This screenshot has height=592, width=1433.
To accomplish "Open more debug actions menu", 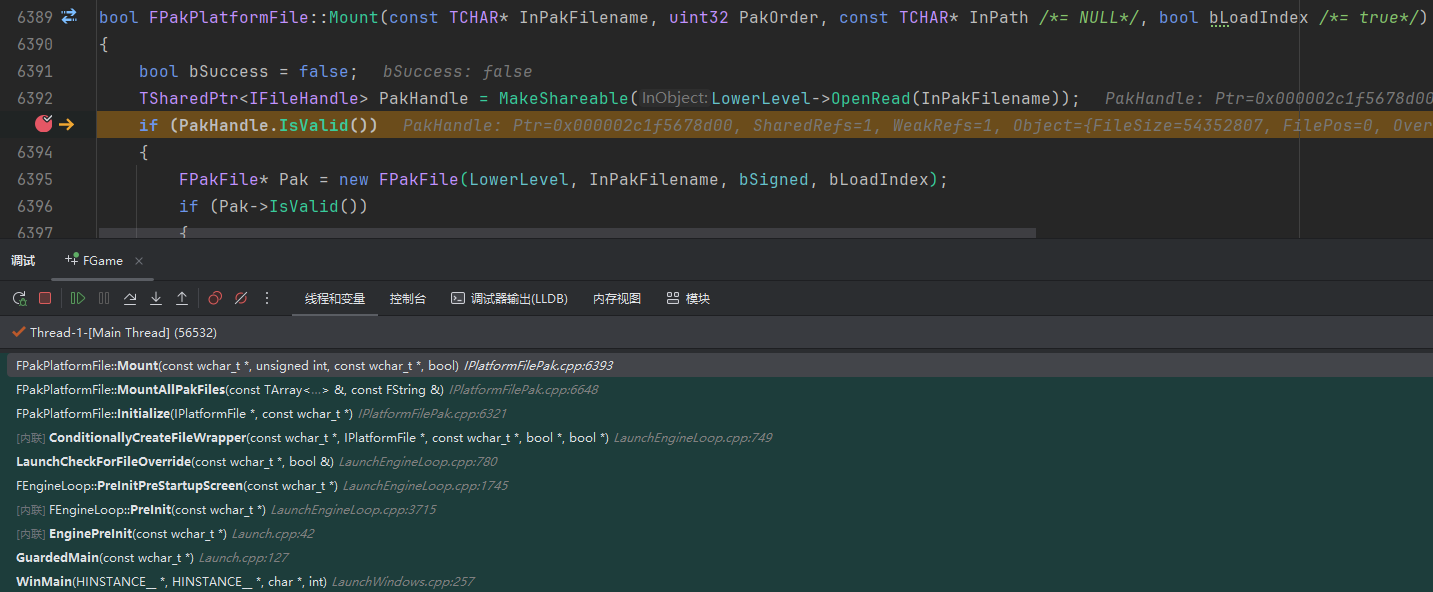I will (x=267, y=298).
